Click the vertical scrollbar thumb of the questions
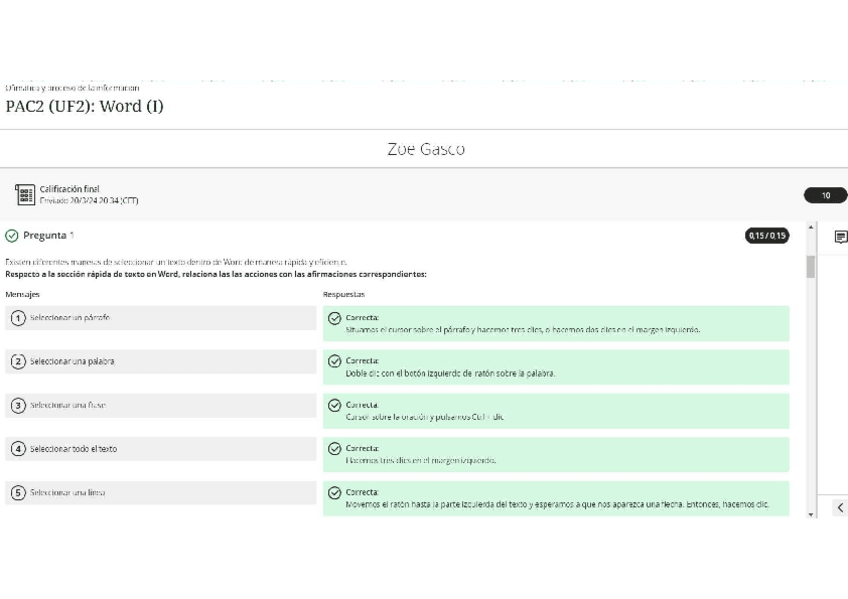Image resolution: width=848 pixels, height=599 pixels. pos(811,267)
